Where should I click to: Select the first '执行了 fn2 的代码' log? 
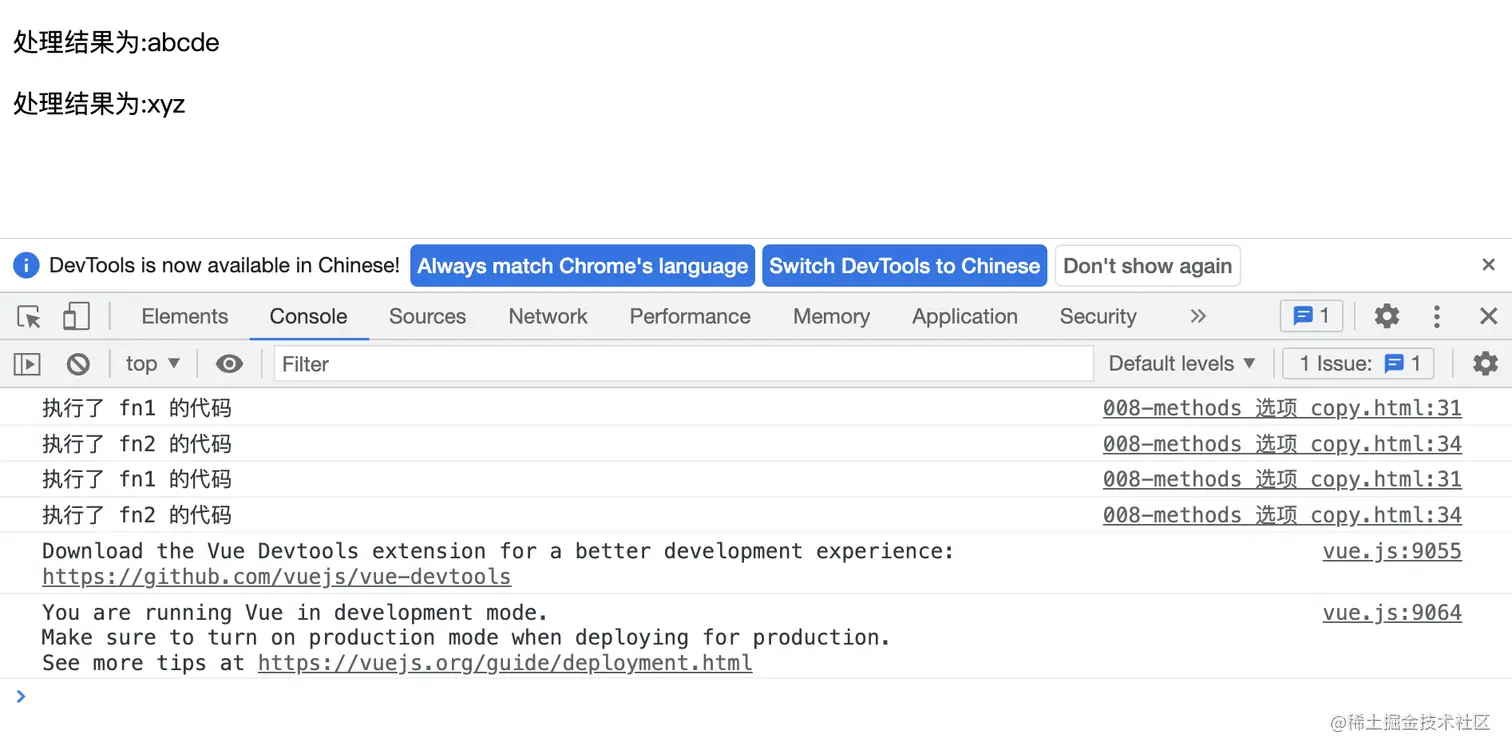coord(137,444)
